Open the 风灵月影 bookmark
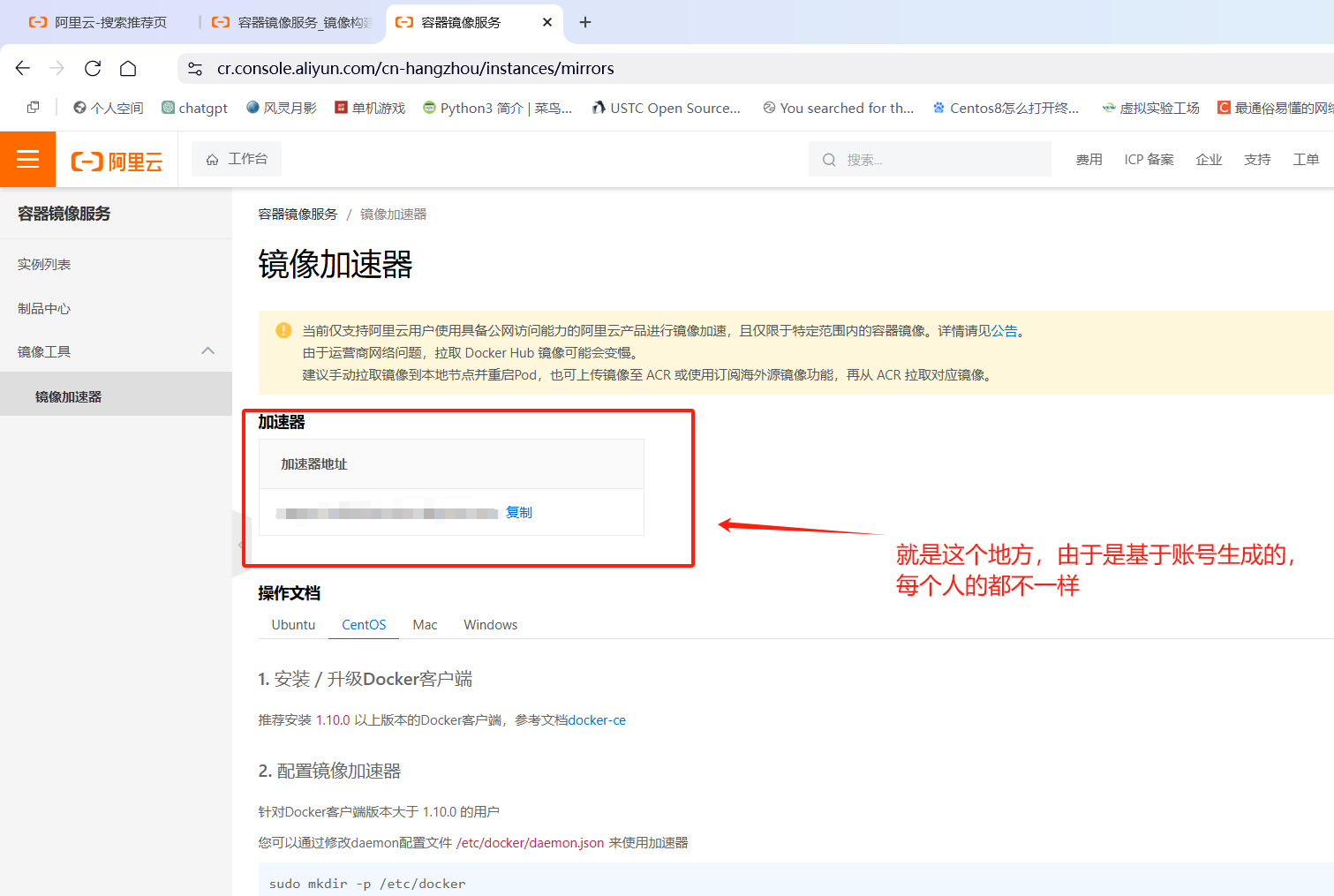The width and height of the screenshot is (1334, 896). [x=281, y=108]
